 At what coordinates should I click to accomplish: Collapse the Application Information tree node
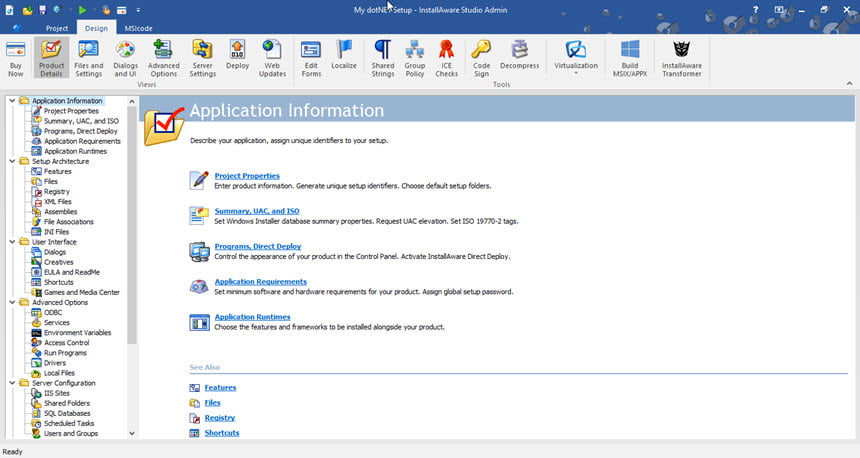pyautogui.click(x=12, y=101)
